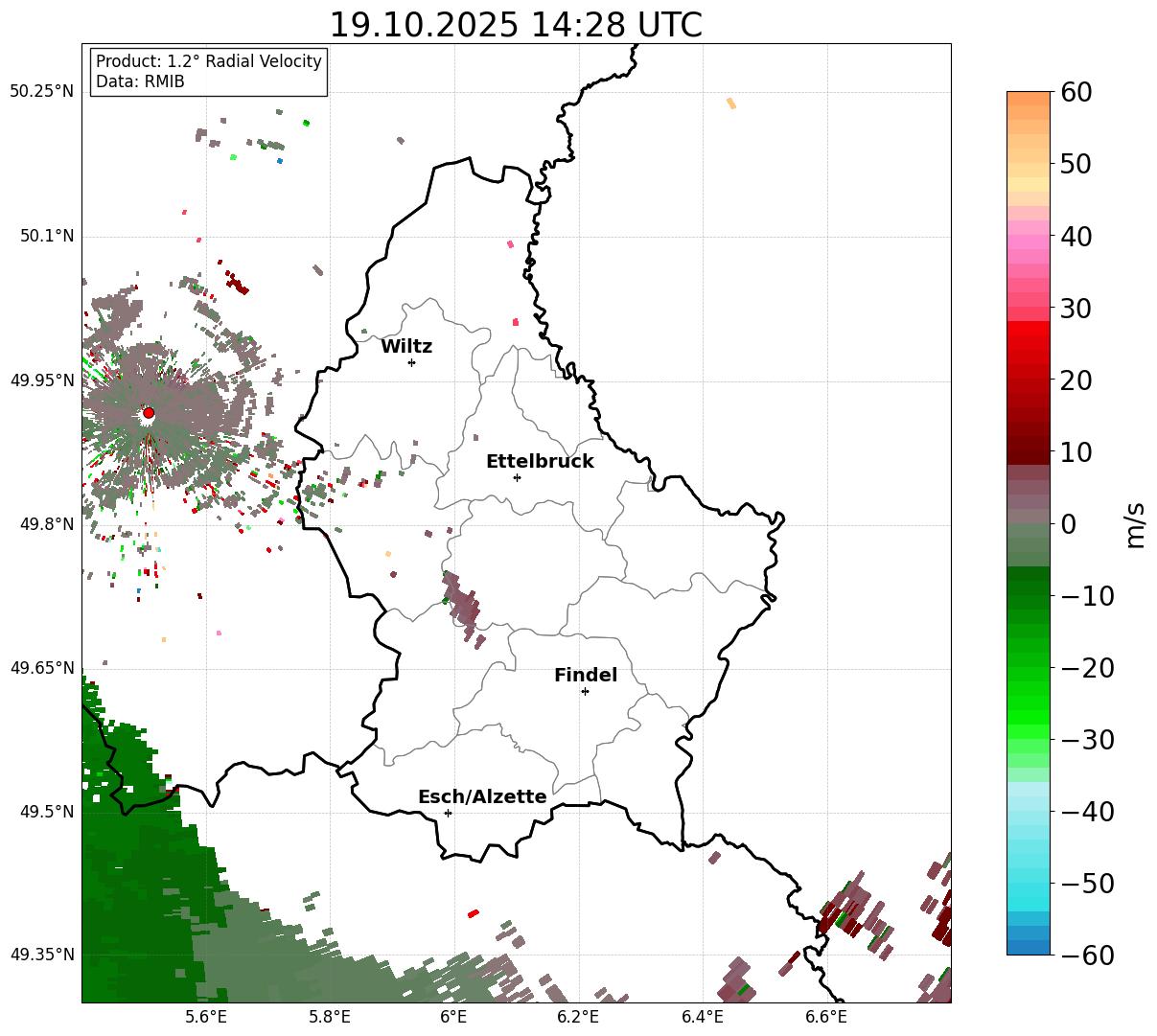Click the Wiltz station cross marker
The image size is (1157, 1036).
[x=411, y=362]
